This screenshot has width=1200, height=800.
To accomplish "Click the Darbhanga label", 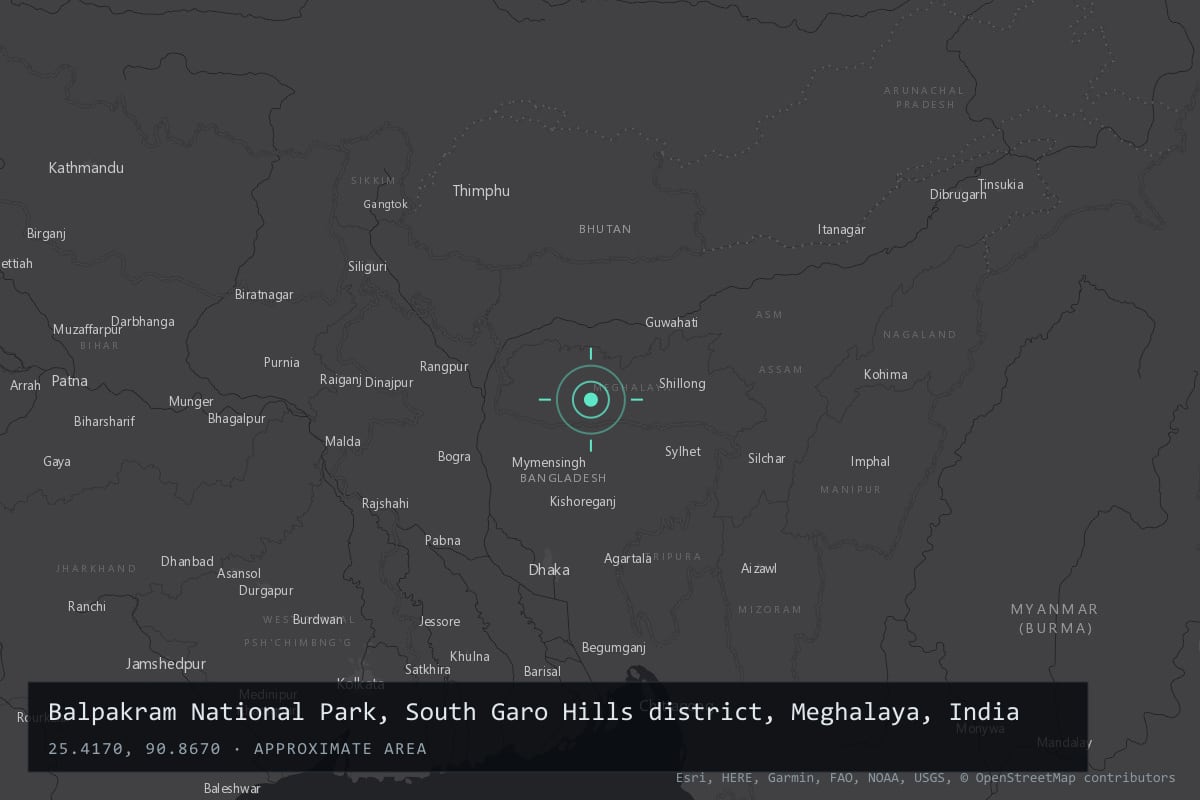I will (143, 322).
